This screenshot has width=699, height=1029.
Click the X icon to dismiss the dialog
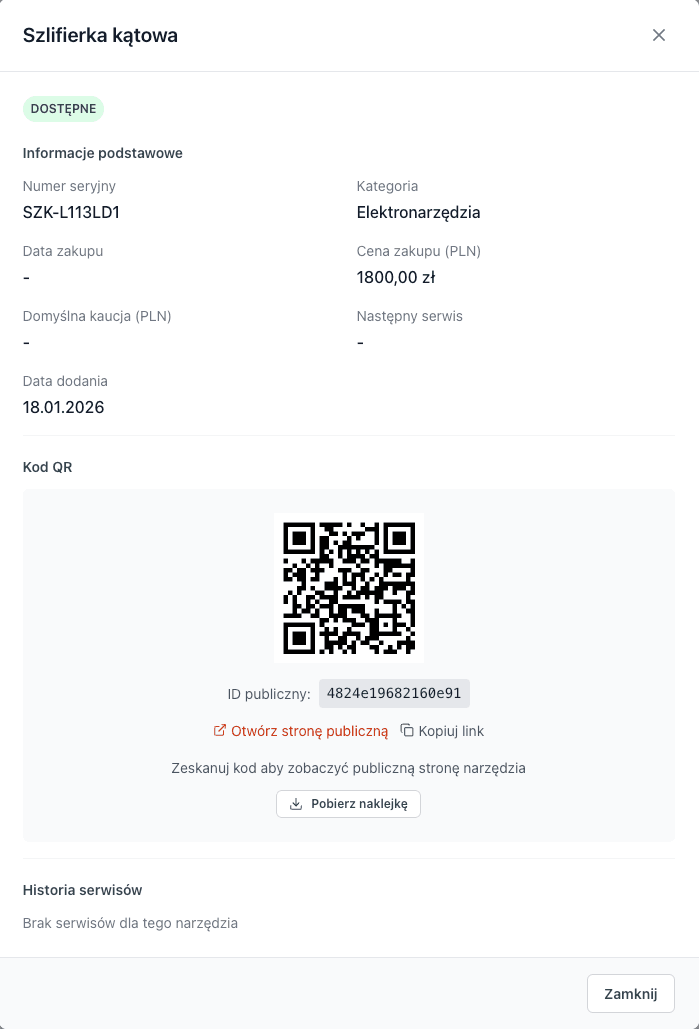click(659, 35)
